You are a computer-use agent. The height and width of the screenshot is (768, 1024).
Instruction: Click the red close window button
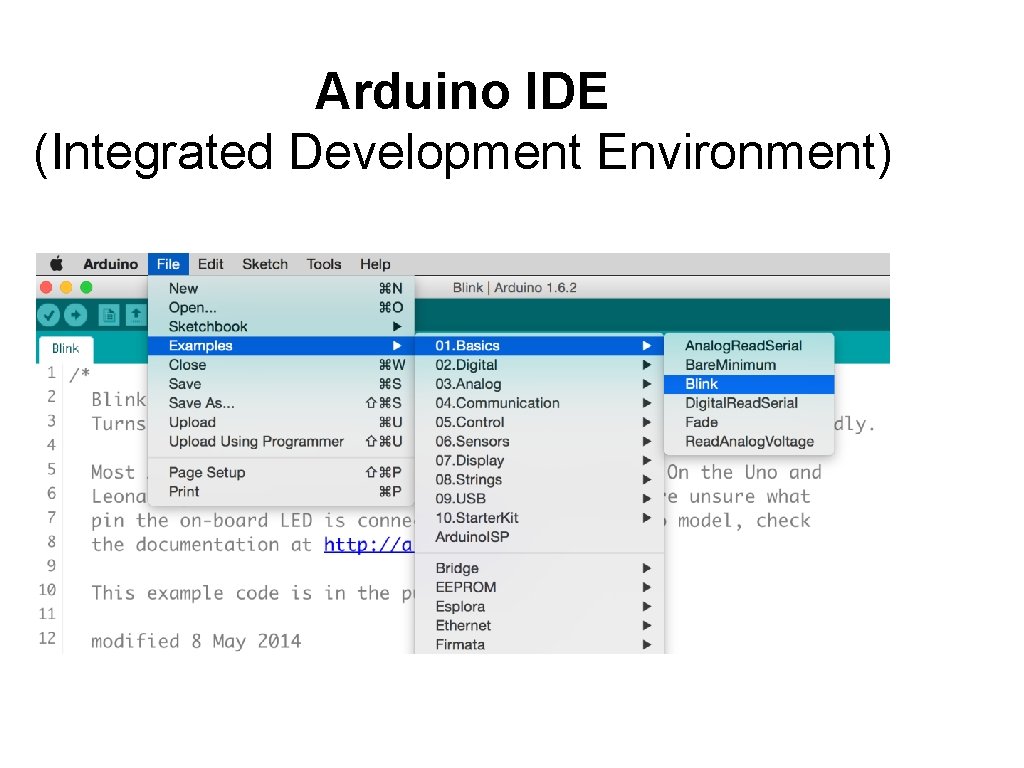pyautogui.click(x=46, y=287)
